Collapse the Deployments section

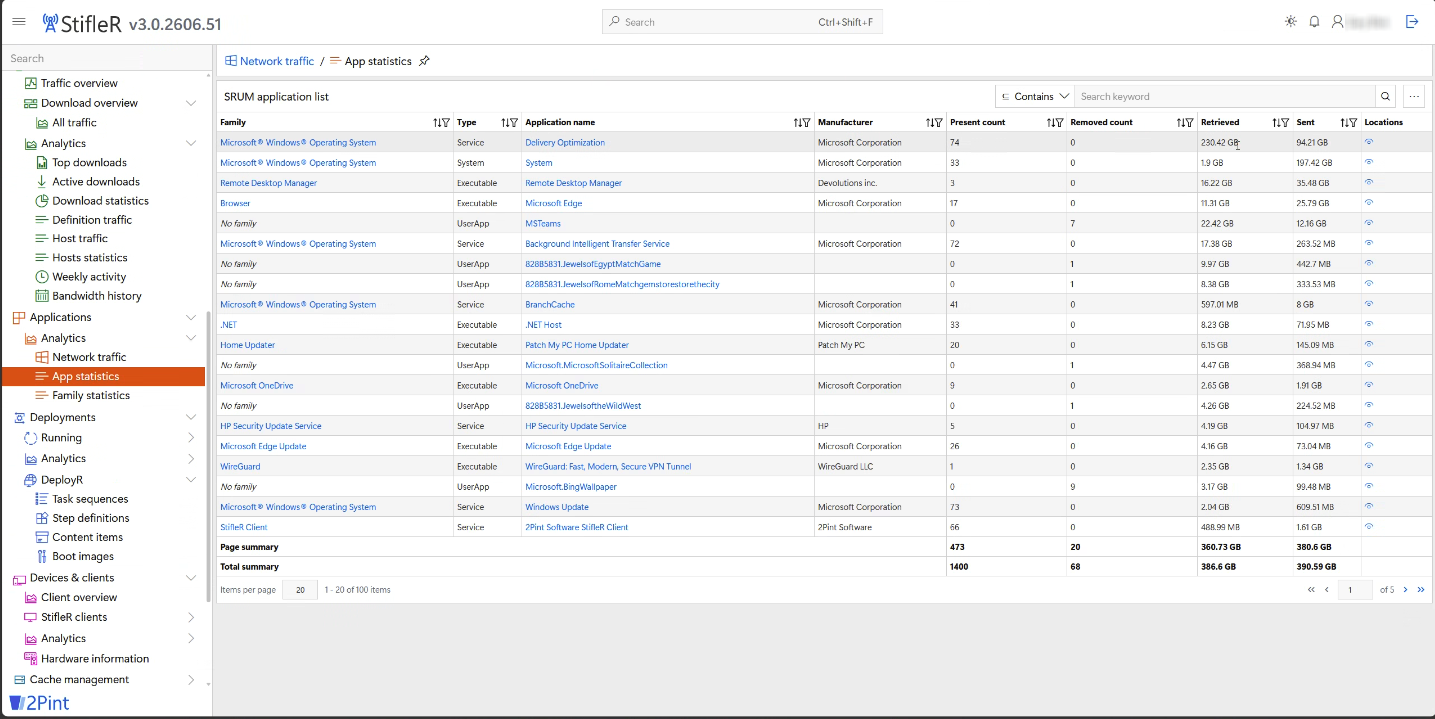[x=191, y=417]
